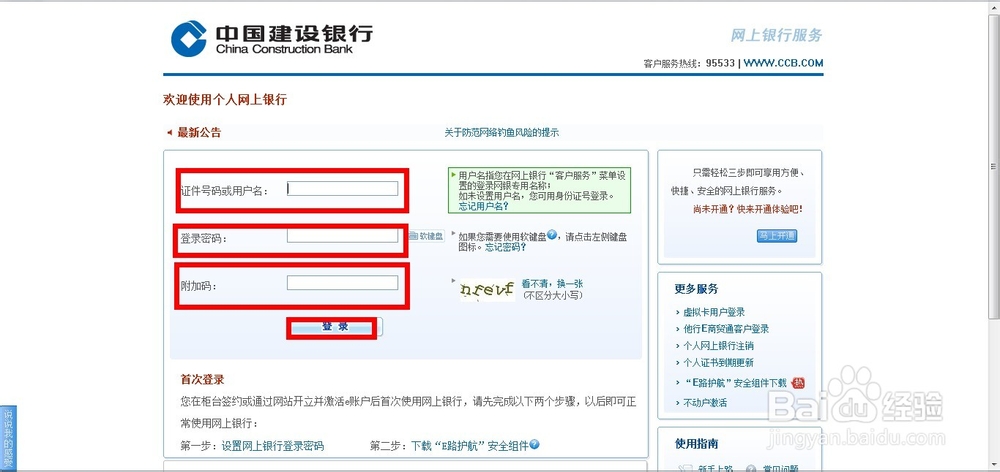This screenshot has width=1000, height=472.
Task: Focus the 证件号码或用户名 input field
Action: 342,188
